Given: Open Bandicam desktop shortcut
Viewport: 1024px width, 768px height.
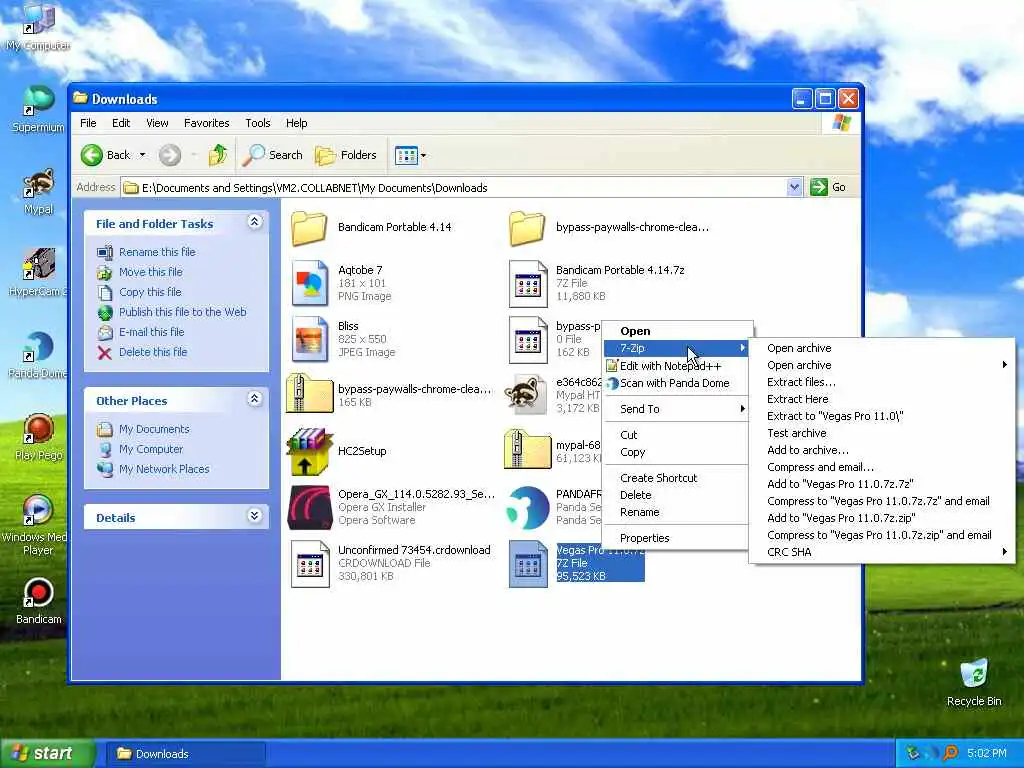Looking at the screenshot, I should pyautogui.click(x=38, y=601).
